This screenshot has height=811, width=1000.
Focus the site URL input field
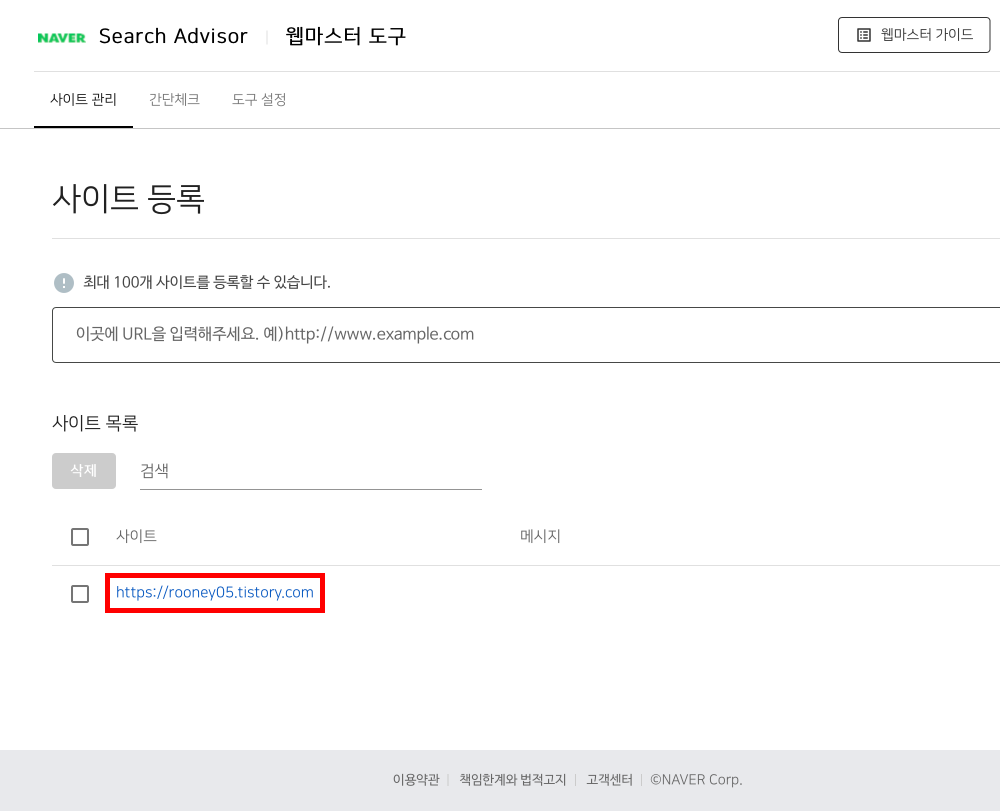coord(526,335)
